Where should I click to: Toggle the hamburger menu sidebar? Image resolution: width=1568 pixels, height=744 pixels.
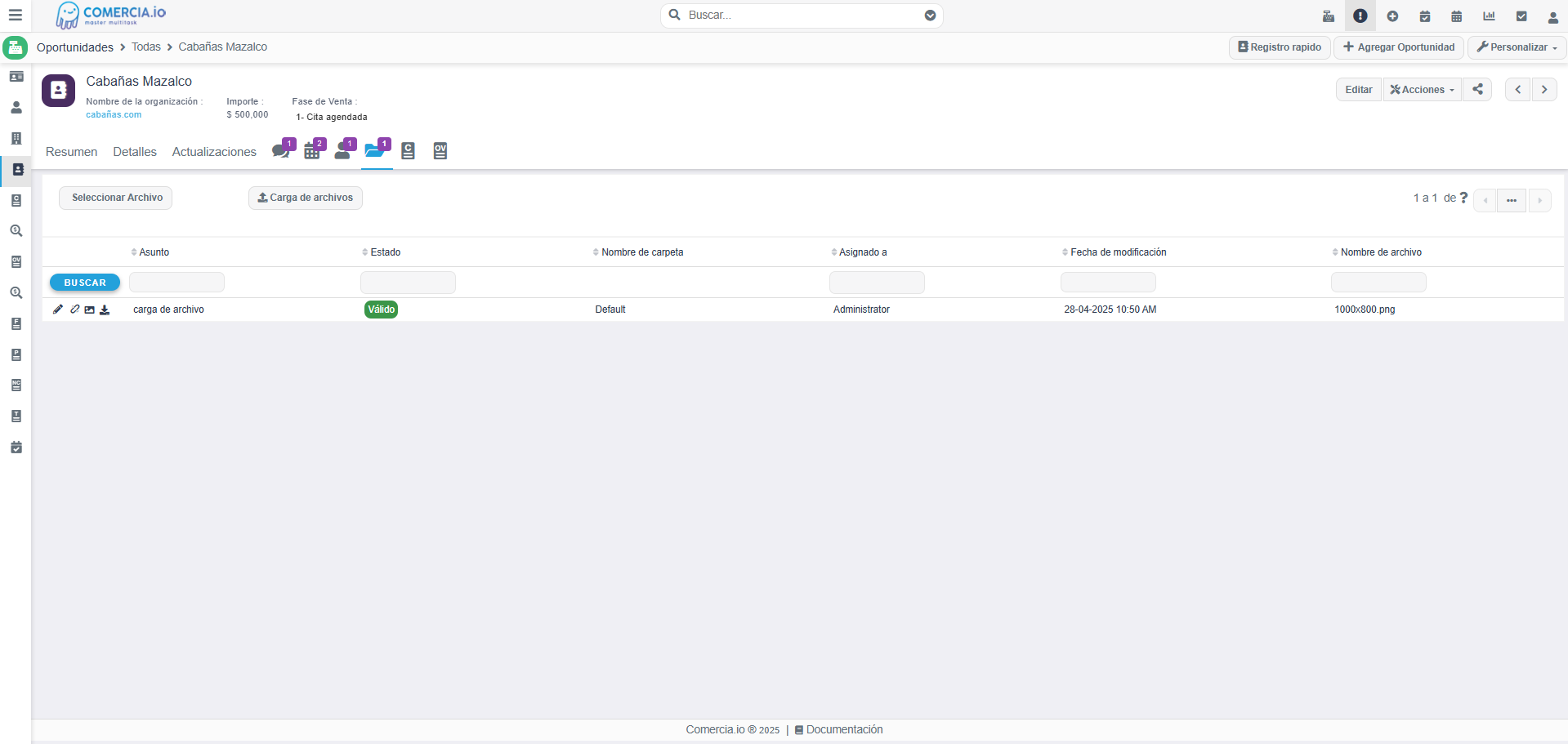(15, 16)
